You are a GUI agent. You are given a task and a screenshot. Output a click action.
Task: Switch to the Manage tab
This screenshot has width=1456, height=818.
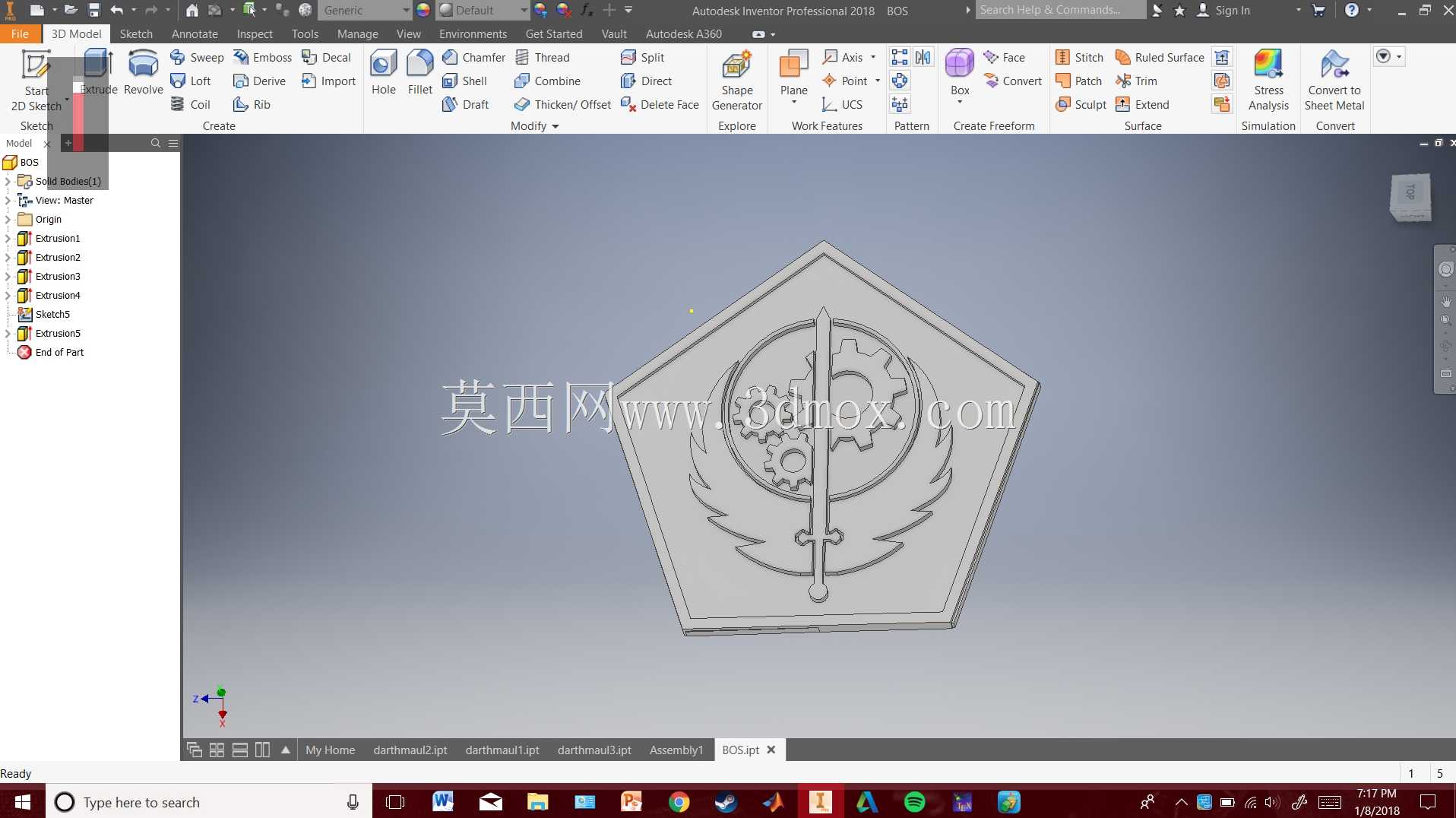(x=357, y=34)
